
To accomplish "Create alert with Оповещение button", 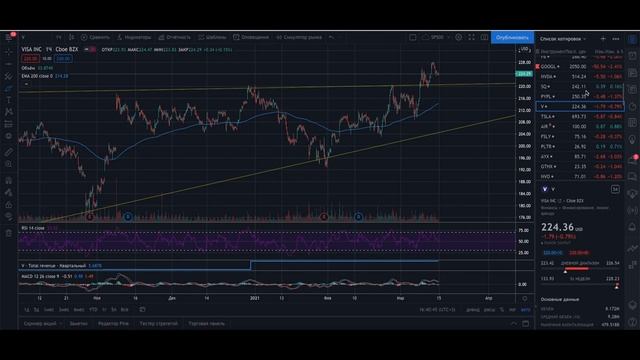I will point(251,37).
